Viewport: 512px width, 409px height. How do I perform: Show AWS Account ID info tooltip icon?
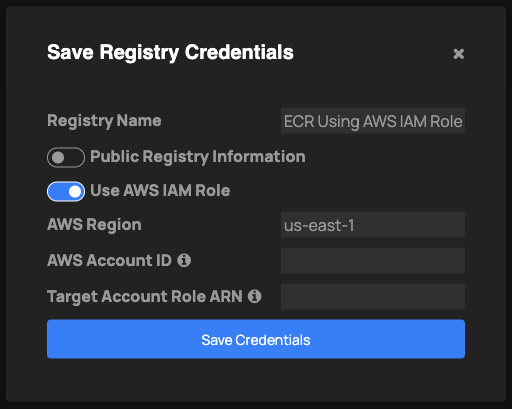coord(184,260)
